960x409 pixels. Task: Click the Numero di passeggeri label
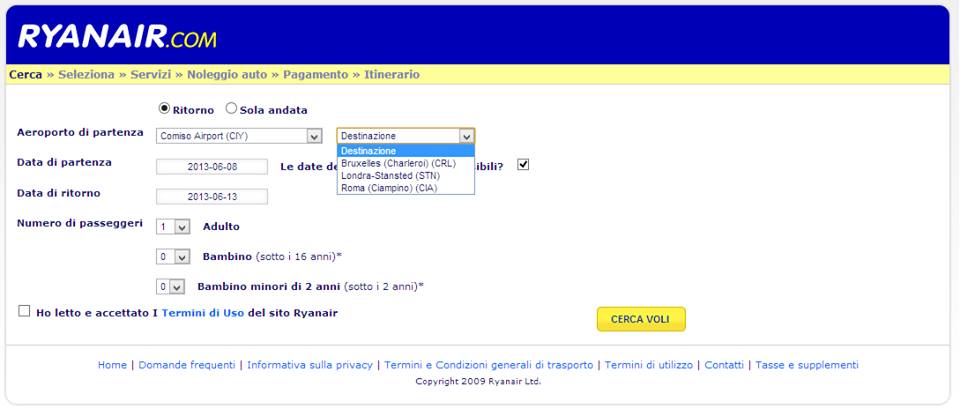tap(80, 223)
